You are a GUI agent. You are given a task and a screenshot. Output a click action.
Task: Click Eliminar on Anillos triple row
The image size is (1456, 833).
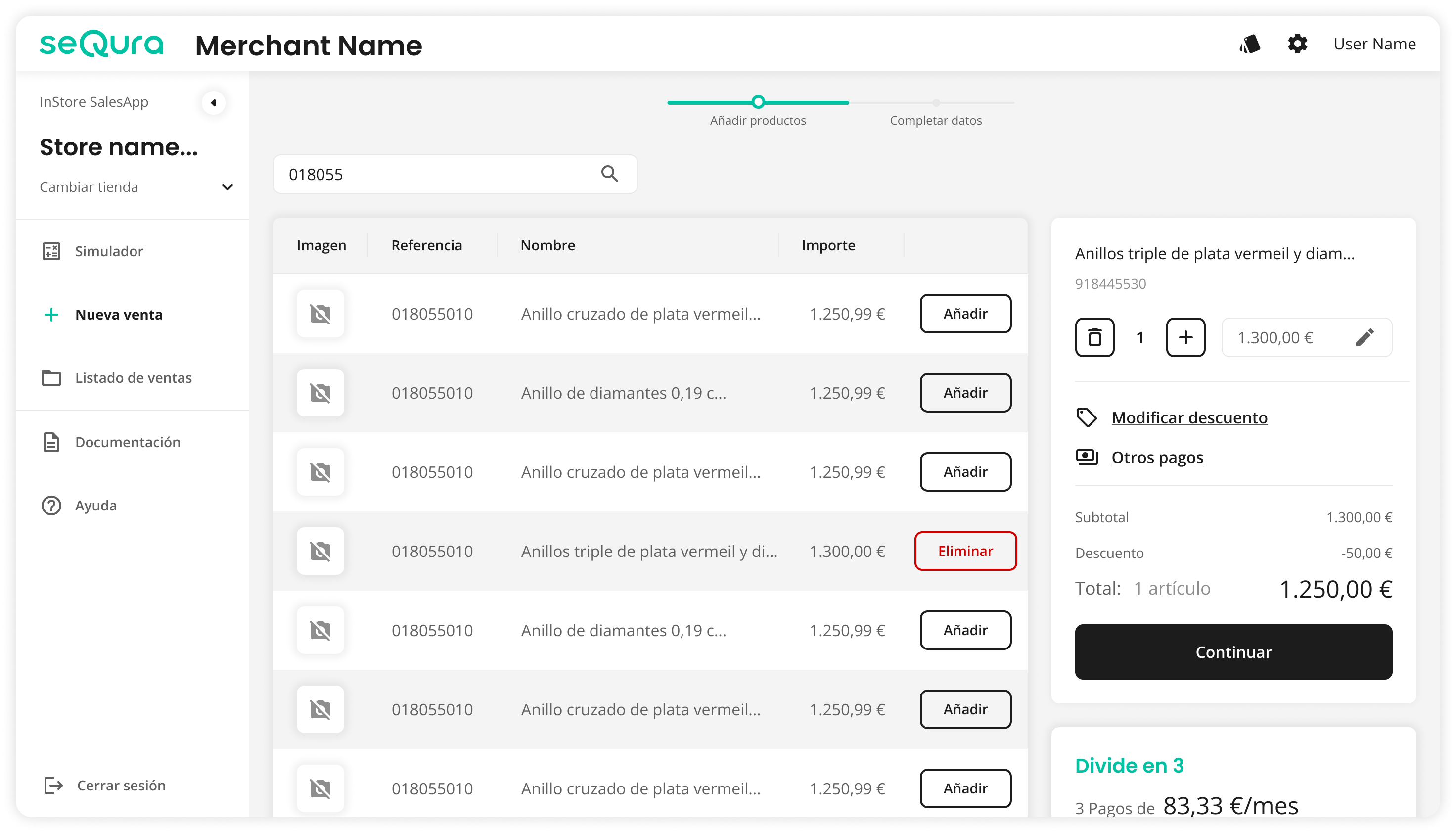tap(965, 551)
